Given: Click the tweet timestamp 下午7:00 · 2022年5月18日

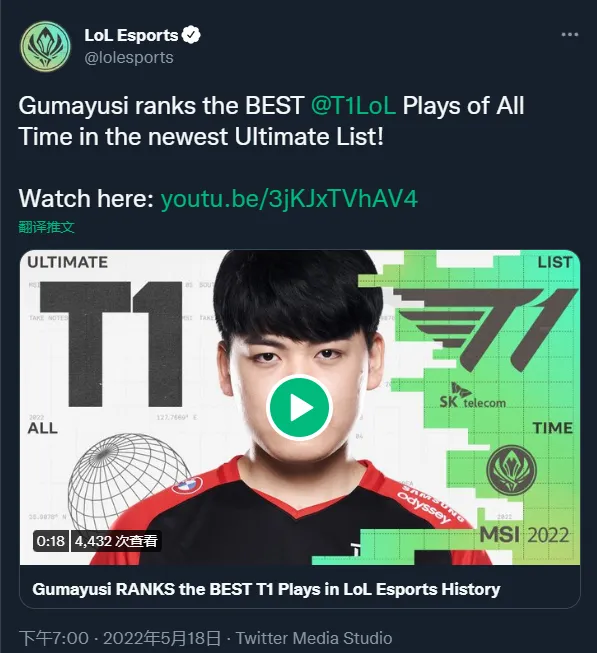Looking at the screenshot, I should tap(120, 638).
